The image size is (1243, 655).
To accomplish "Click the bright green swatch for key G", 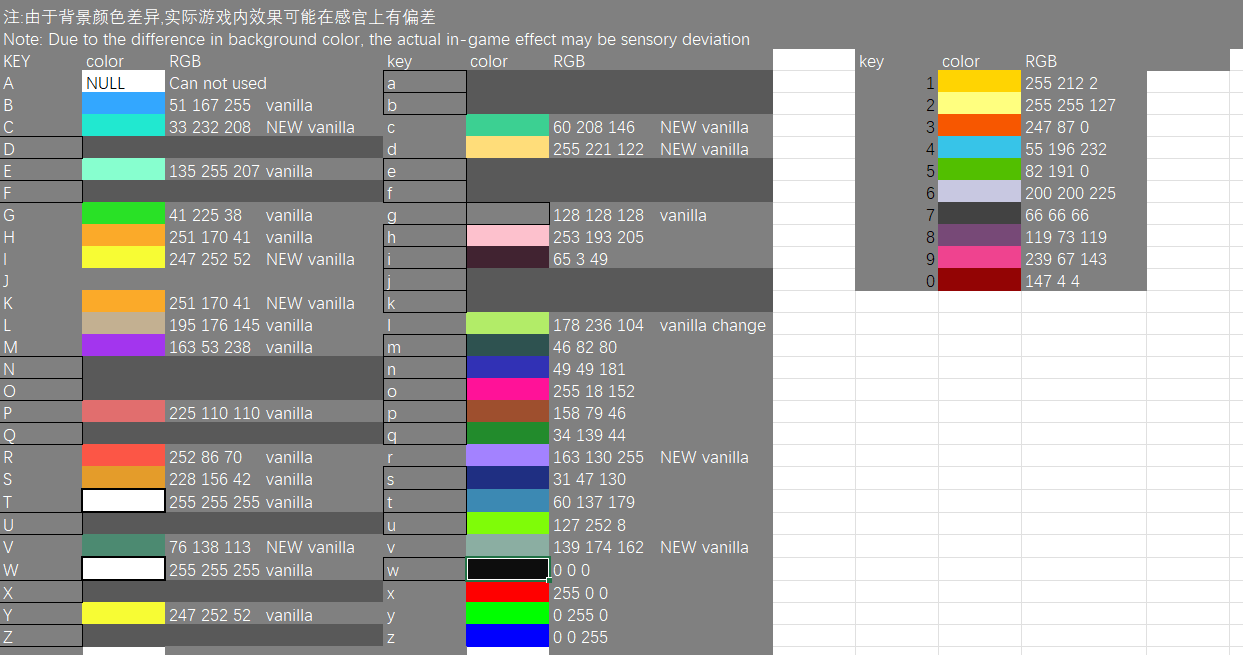I will coord(123,215).
